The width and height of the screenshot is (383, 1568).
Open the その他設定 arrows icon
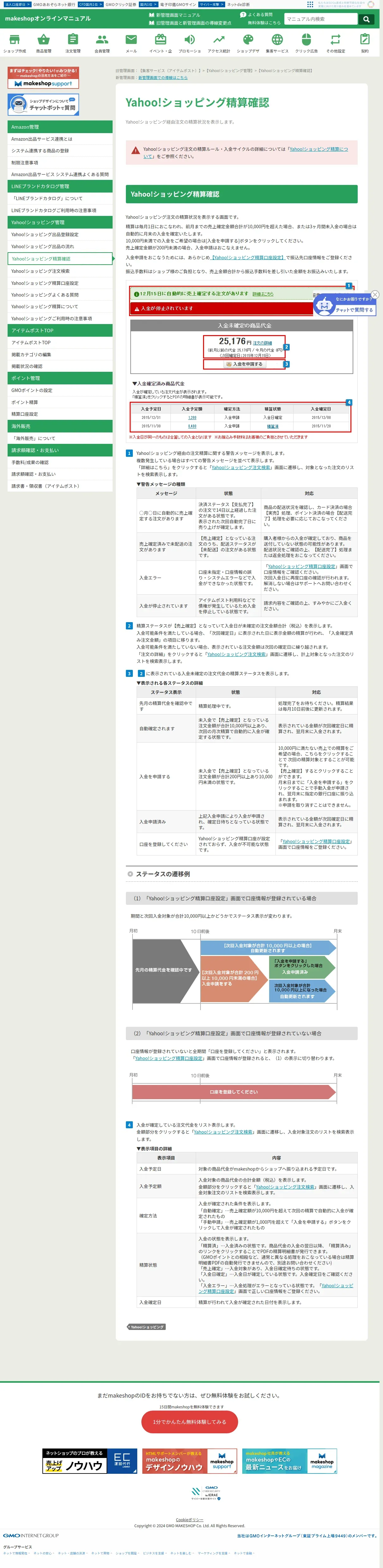(336, 43)
